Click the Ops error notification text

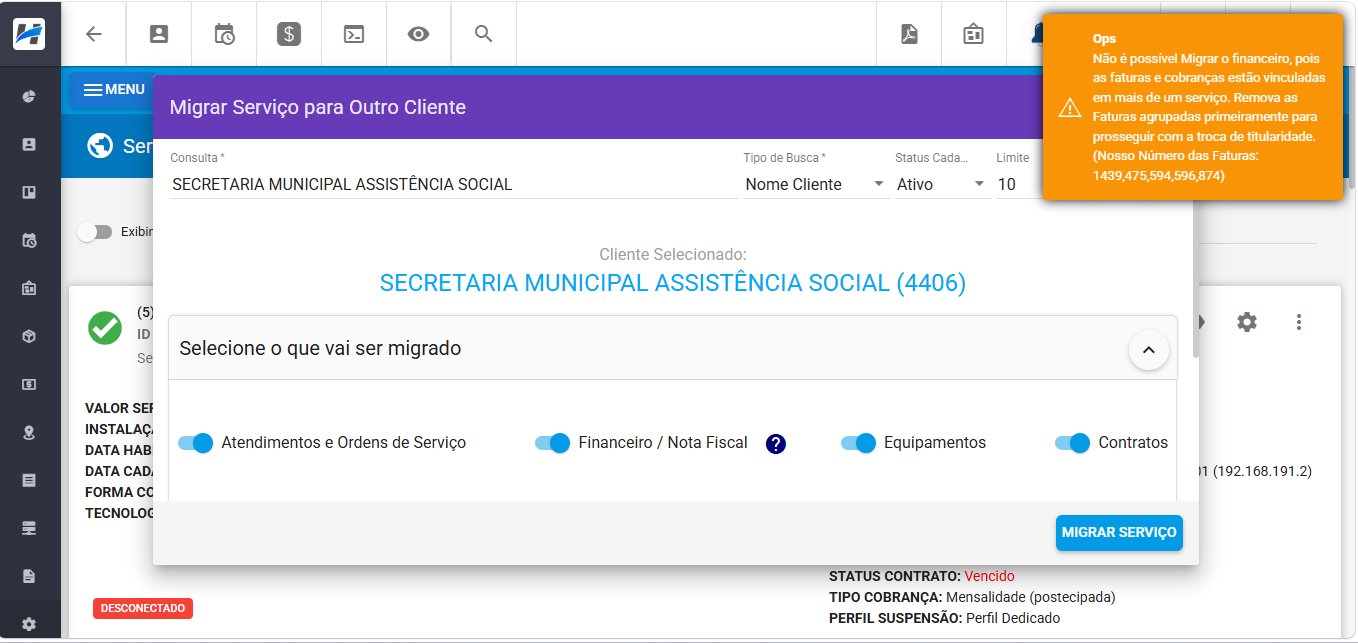(x=1210, y=107)
